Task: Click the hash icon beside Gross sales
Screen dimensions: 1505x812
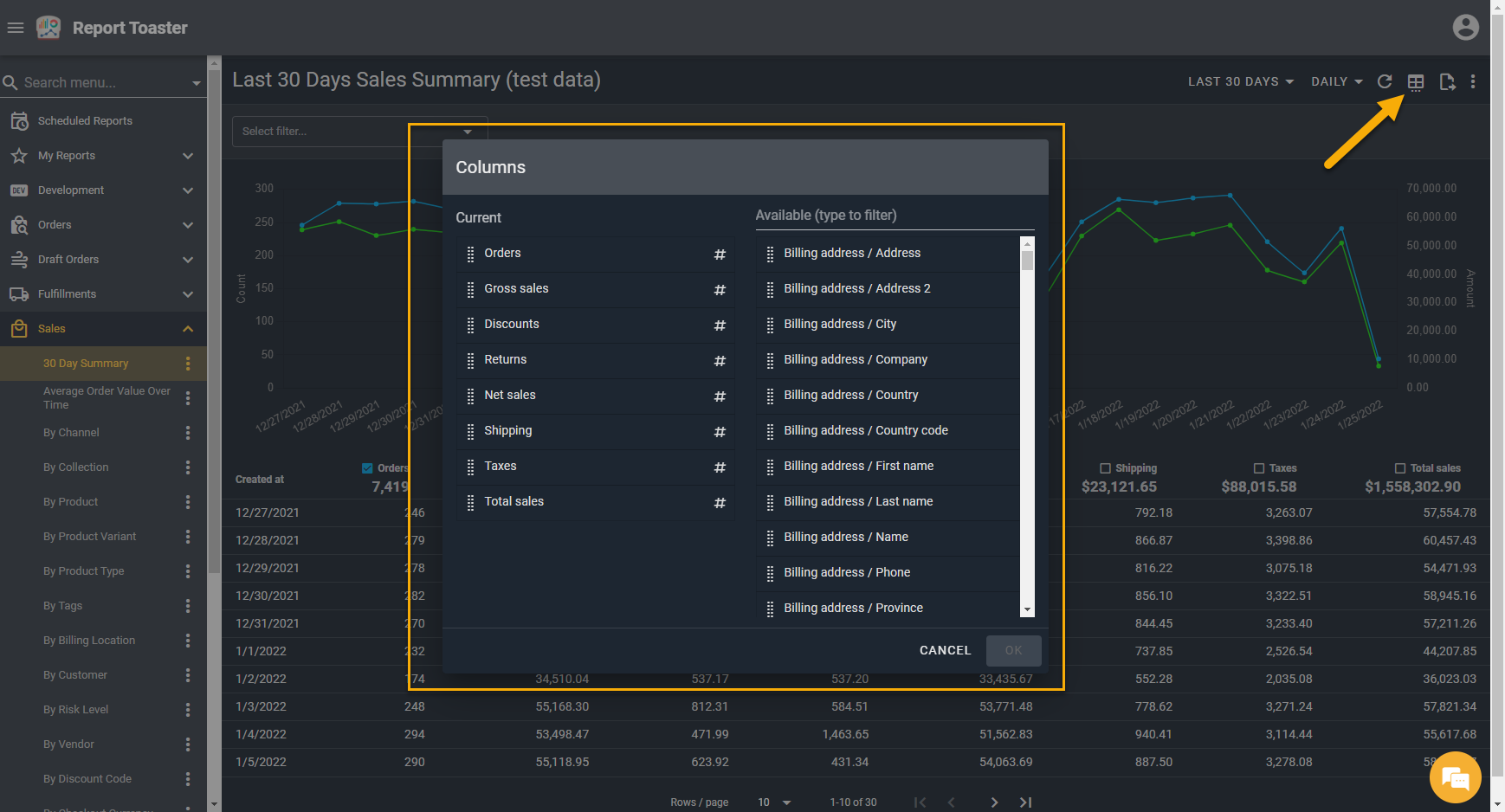Action: [x=719, y=290]
